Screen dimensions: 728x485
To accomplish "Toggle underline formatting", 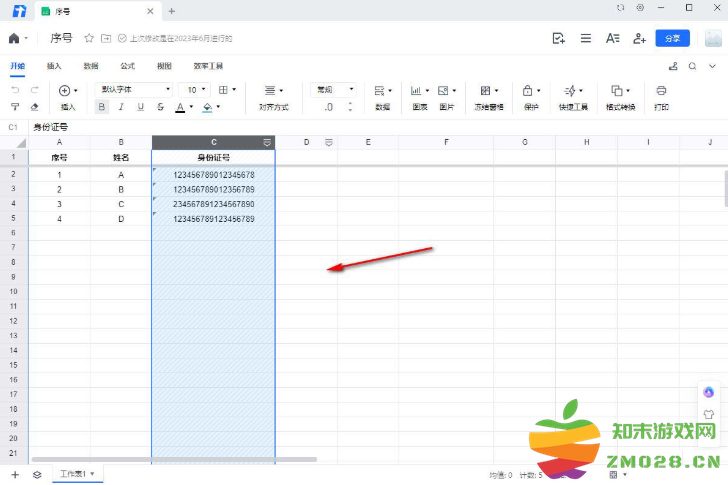I will 141,106.
